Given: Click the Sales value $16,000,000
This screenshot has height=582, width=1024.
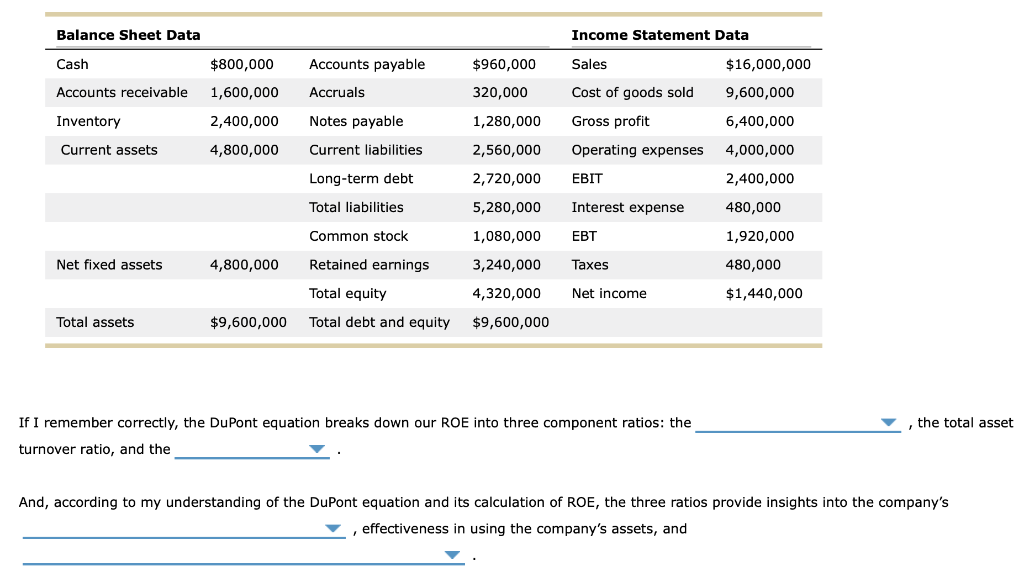Looking at the screenshot, I should click(x=768, y=64).
